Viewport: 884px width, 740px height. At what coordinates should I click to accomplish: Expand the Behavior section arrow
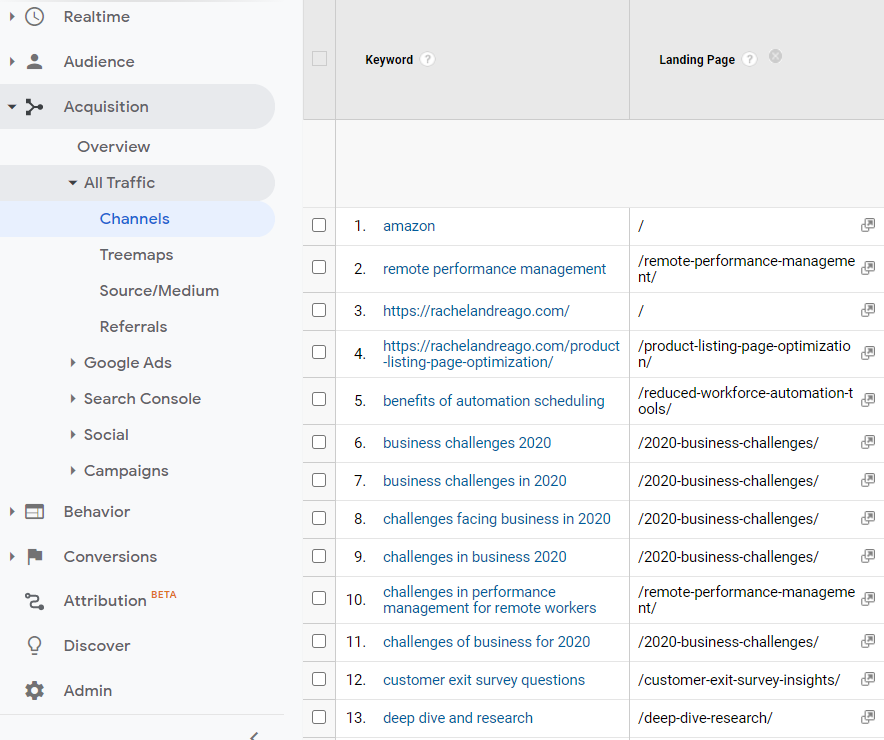point(12,511)
